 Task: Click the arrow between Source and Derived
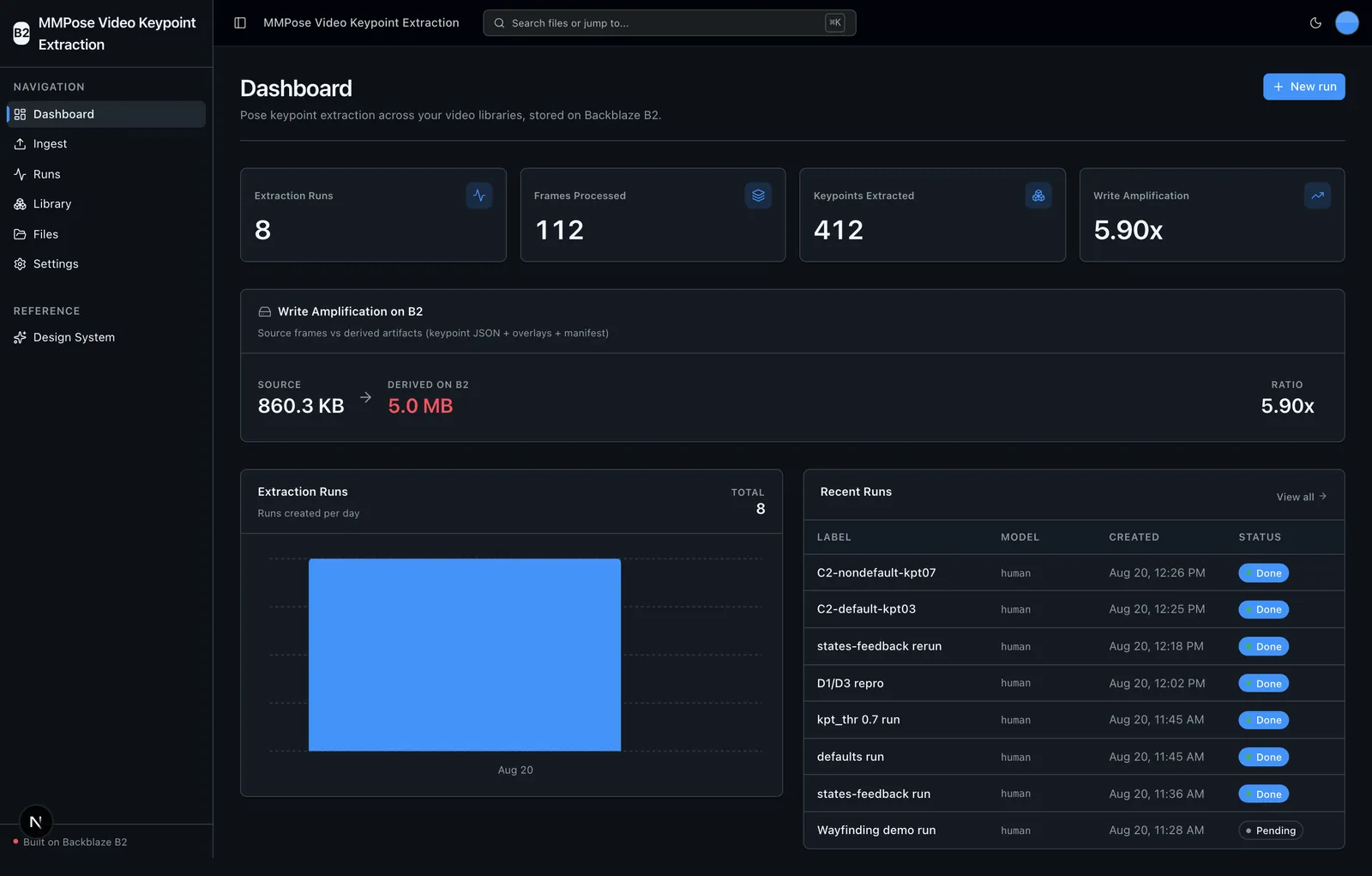[x=366, y=397]
